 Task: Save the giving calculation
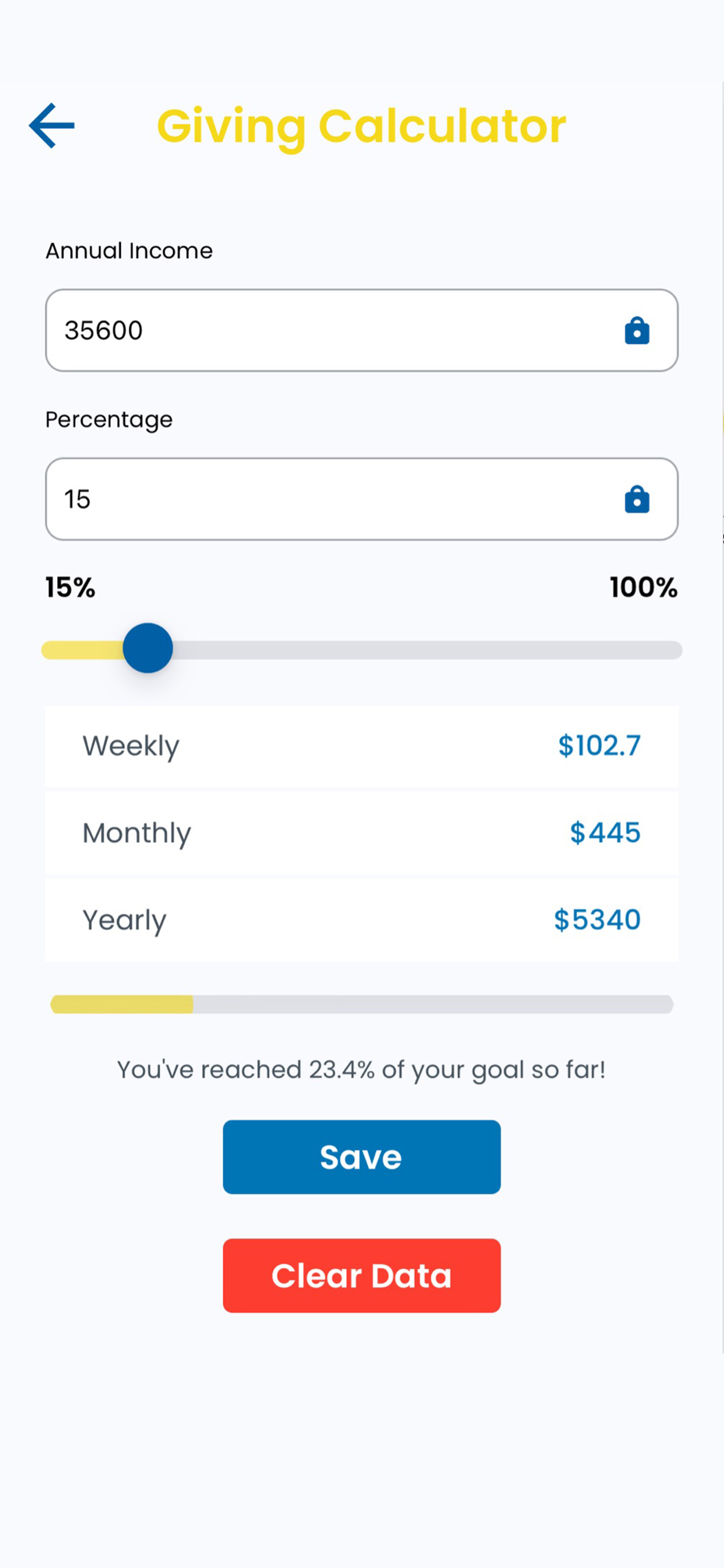(361, 1157)
